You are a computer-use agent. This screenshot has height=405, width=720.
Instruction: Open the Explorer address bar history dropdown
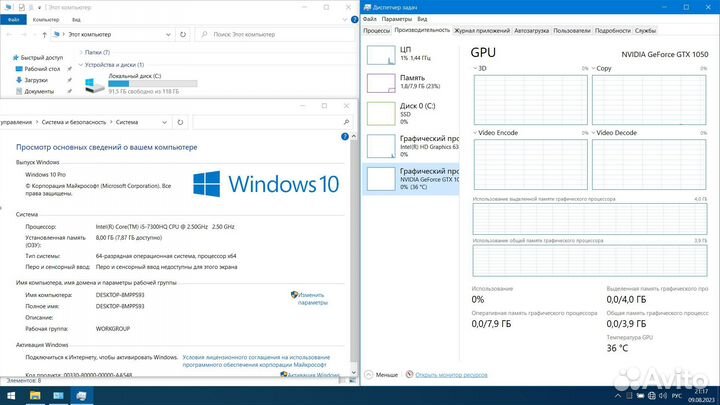pos(168,34)
